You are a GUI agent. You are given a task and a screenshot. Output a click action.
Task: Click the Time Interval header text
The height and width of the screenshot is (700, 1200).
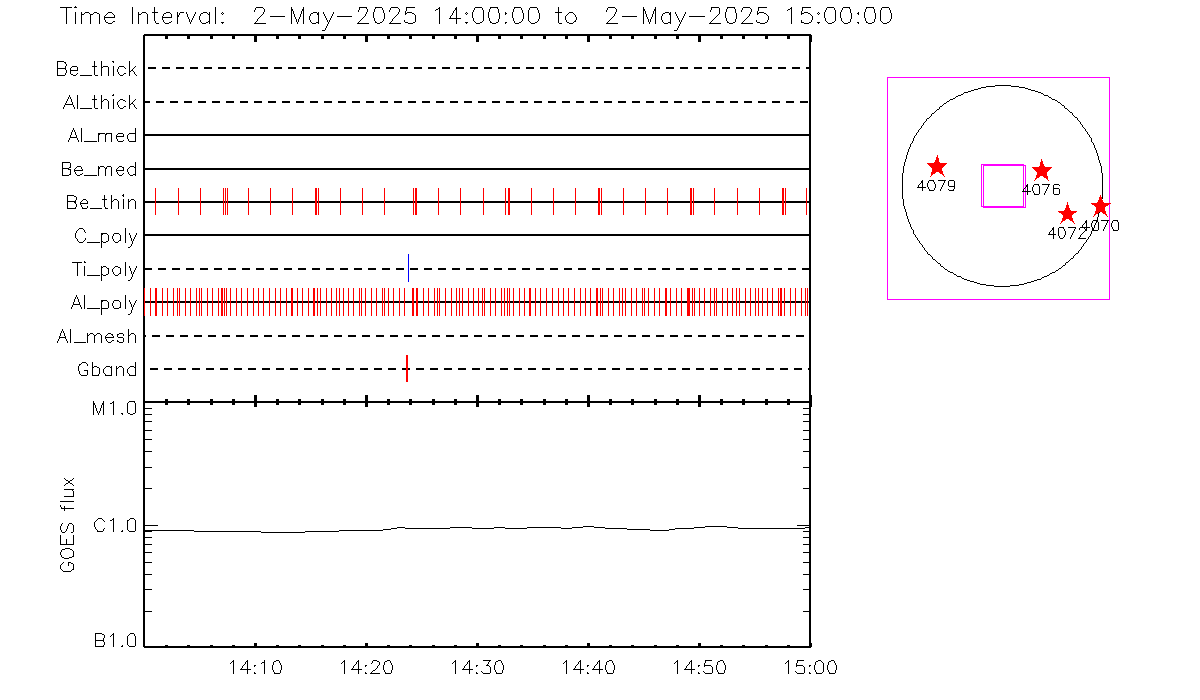tap(476, 17)
